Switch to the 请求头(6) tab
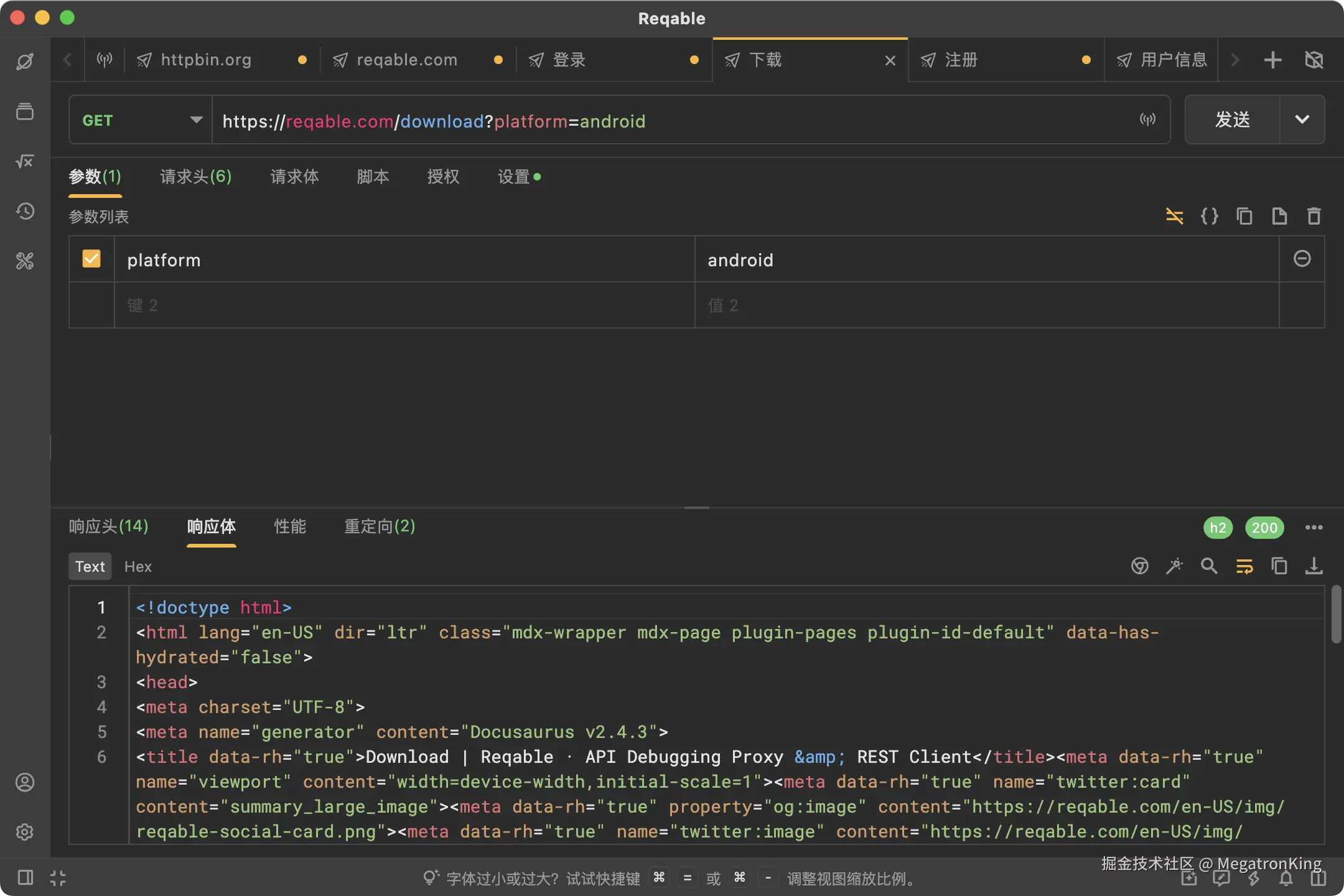This screenshot has height=896, width=1344. pos(196,177)
